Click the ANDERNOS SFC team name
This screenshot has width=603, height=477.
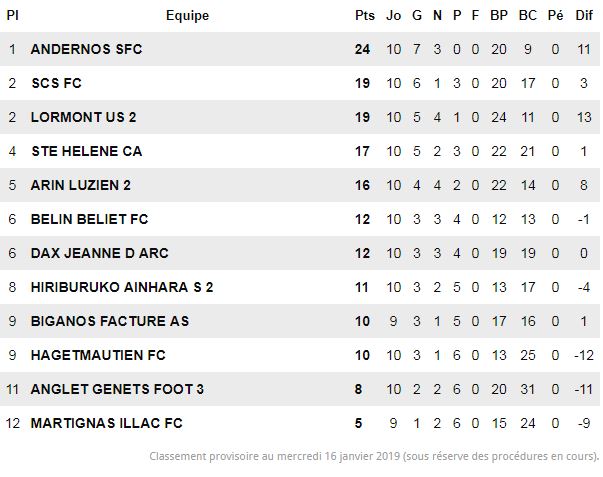[87, 49]
